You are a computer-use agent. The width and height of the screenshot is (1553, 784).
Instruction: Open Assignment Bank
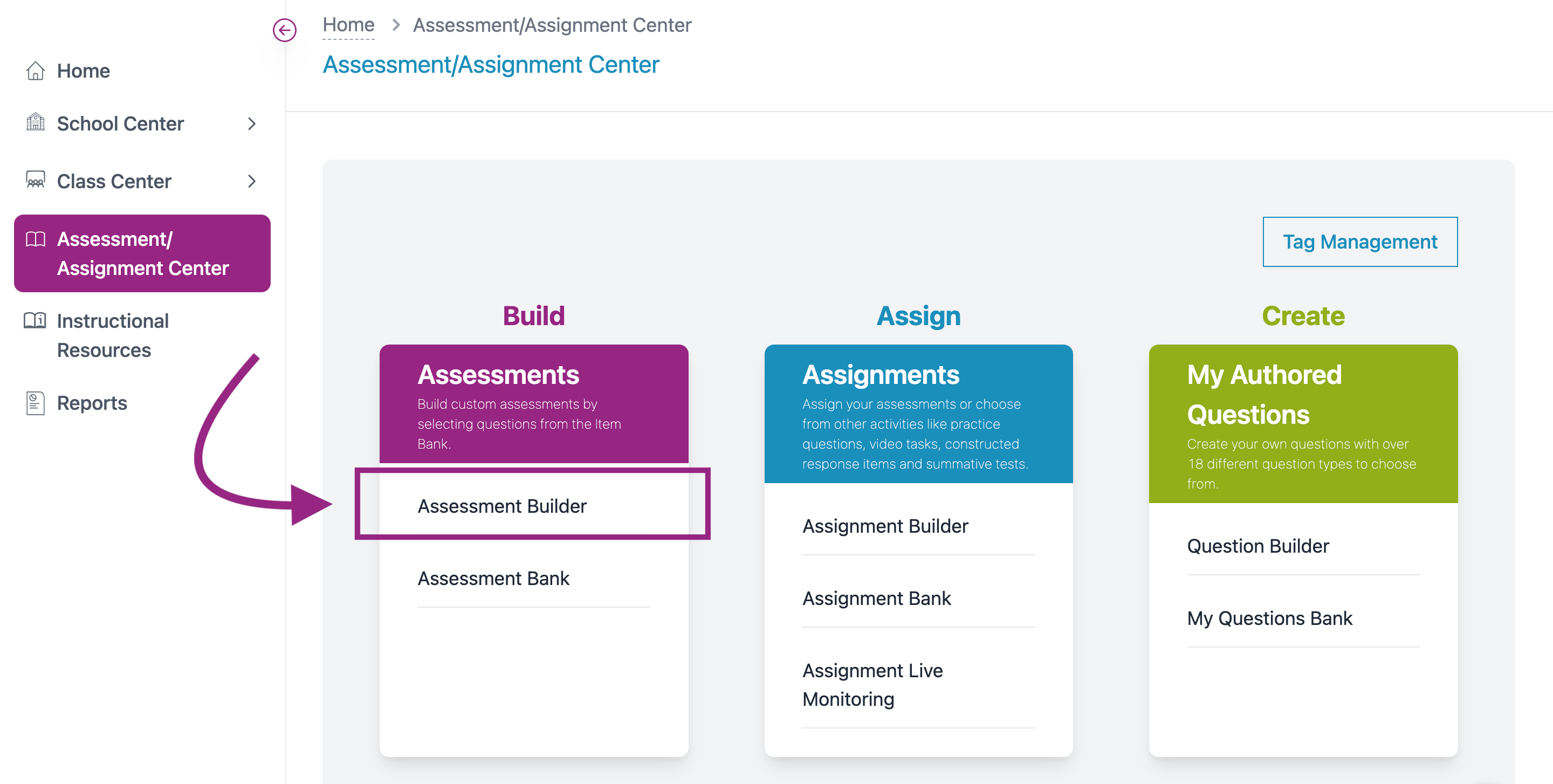(x=876, y=598)
